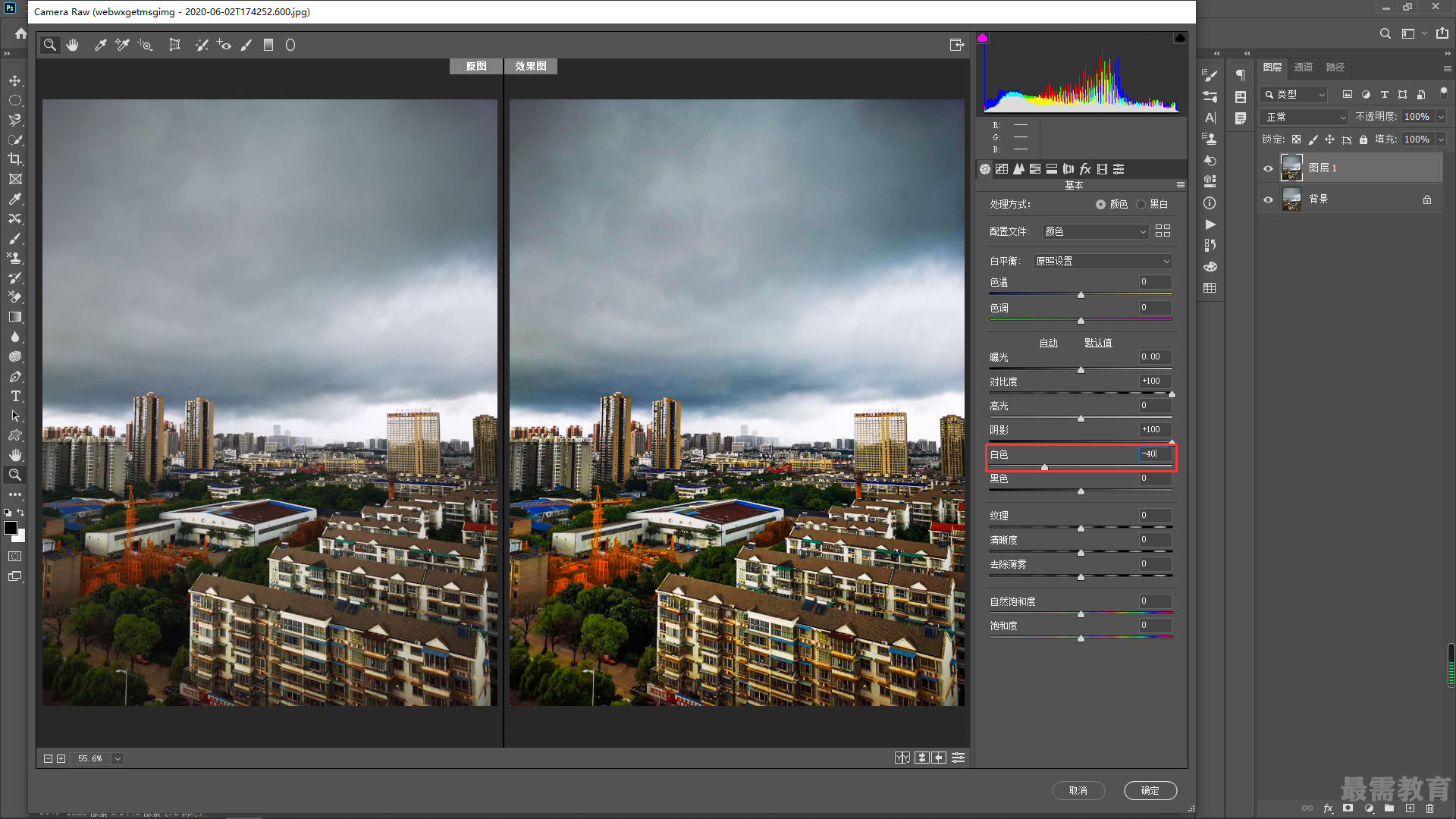Open the Effects fx panel icon
This screenshot has width=1456, height=819.
click(x=1085, y=169)
